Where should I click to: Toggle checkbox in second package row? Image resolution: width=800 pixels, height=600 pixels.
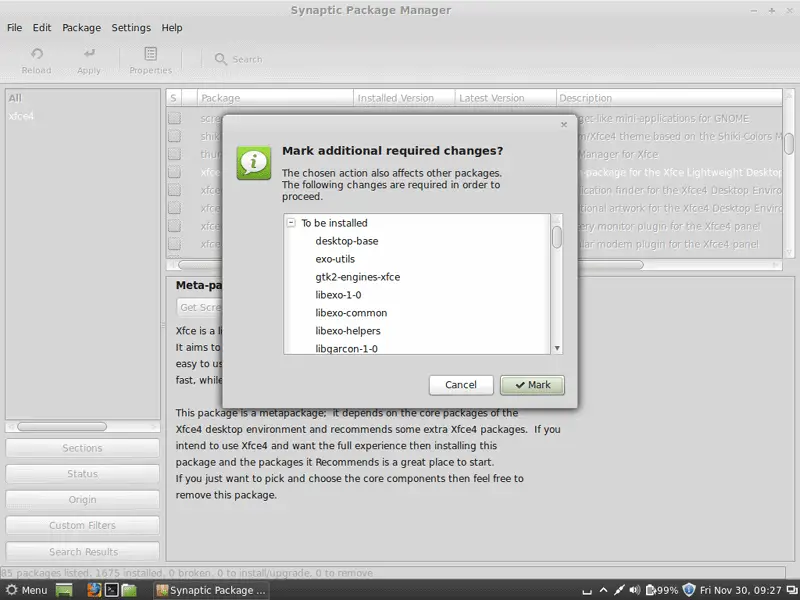174,136
